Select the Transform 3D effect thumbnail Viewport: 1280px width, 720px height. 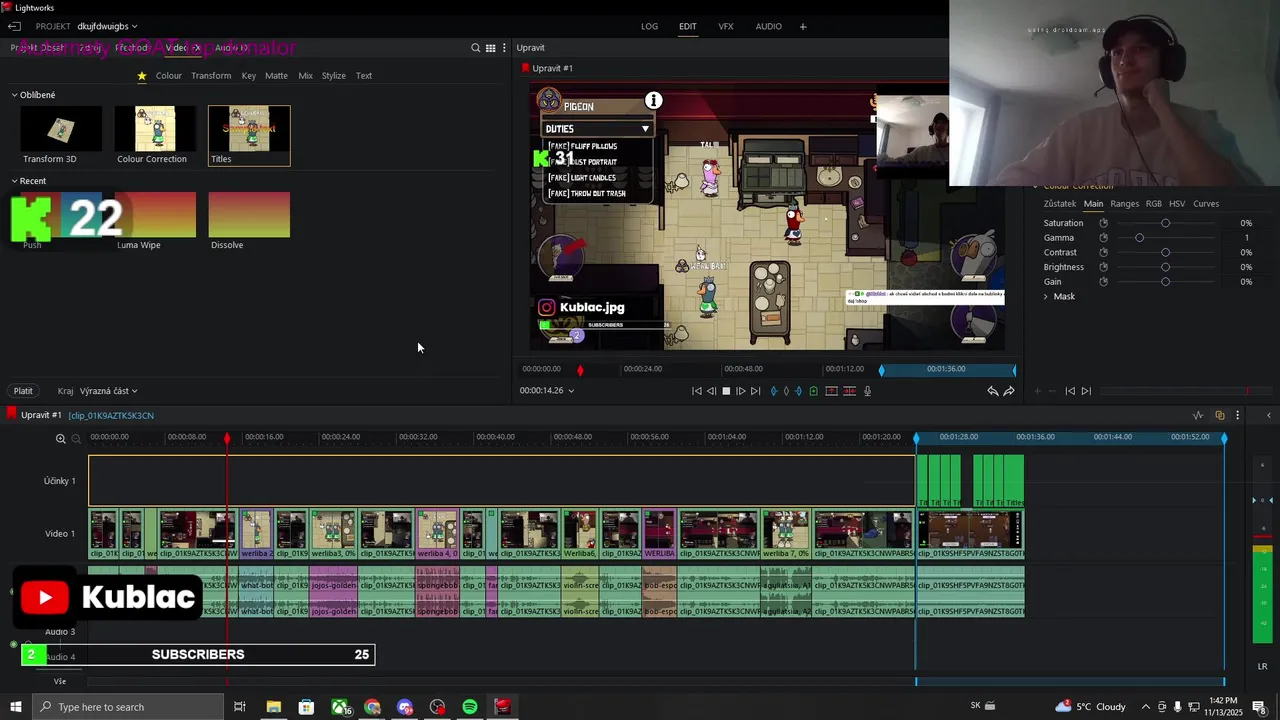[61, 129]
